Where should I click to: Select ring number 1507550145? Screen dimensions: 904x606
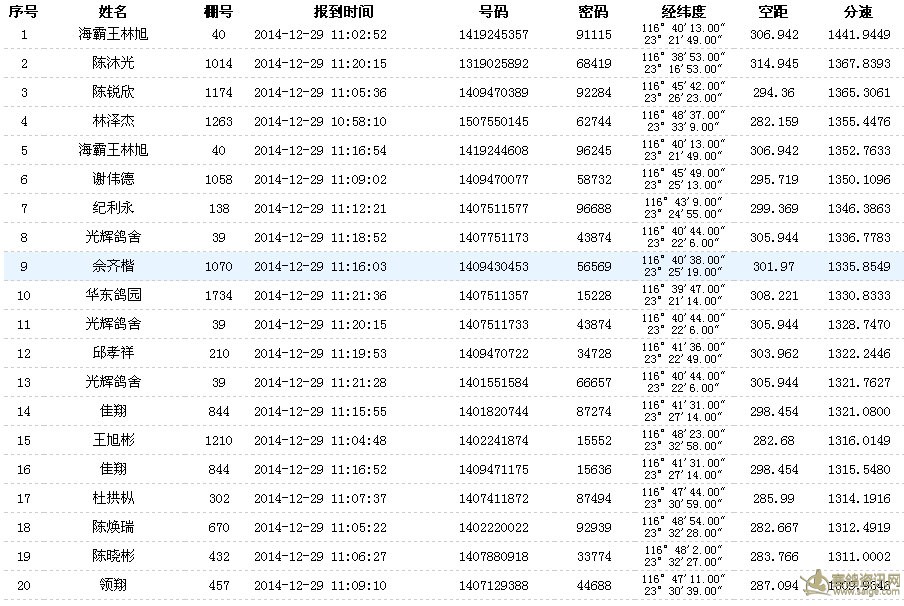pos(494,122)
